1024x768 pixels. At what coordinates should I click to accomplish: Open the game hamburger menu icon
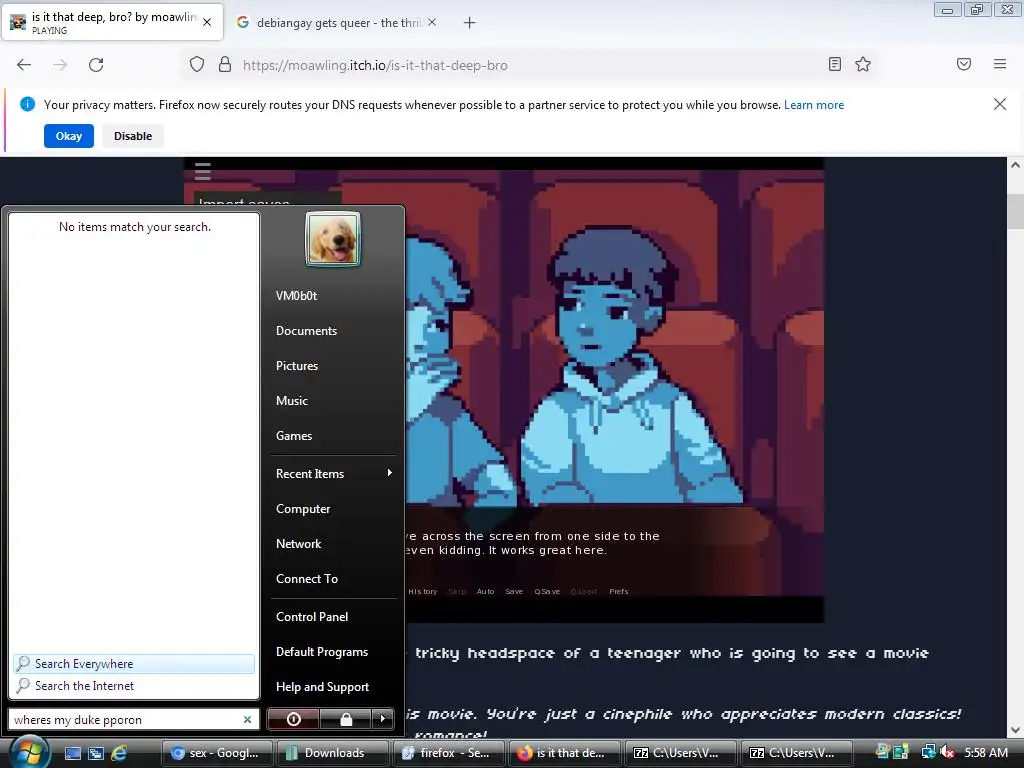tap(202, 171)
